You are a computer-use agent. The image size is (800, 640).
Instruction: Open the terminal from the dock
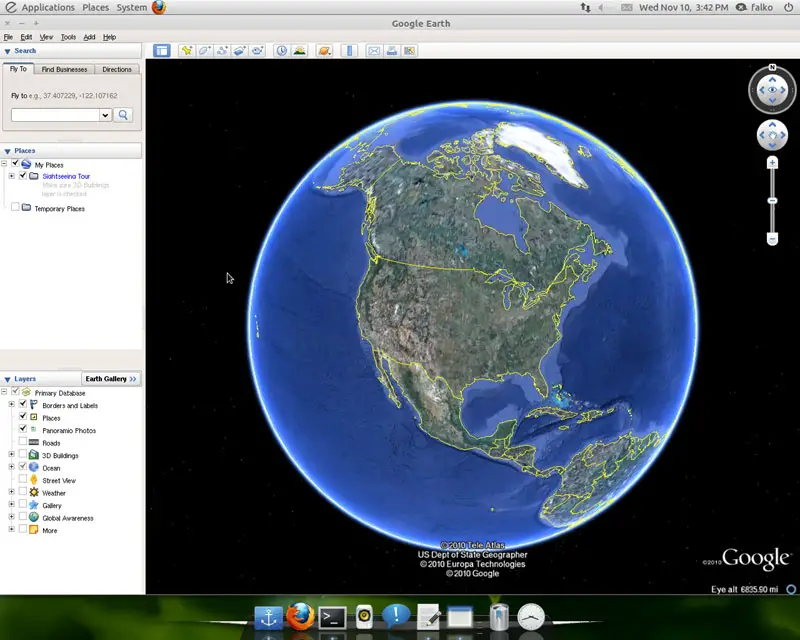332,618
